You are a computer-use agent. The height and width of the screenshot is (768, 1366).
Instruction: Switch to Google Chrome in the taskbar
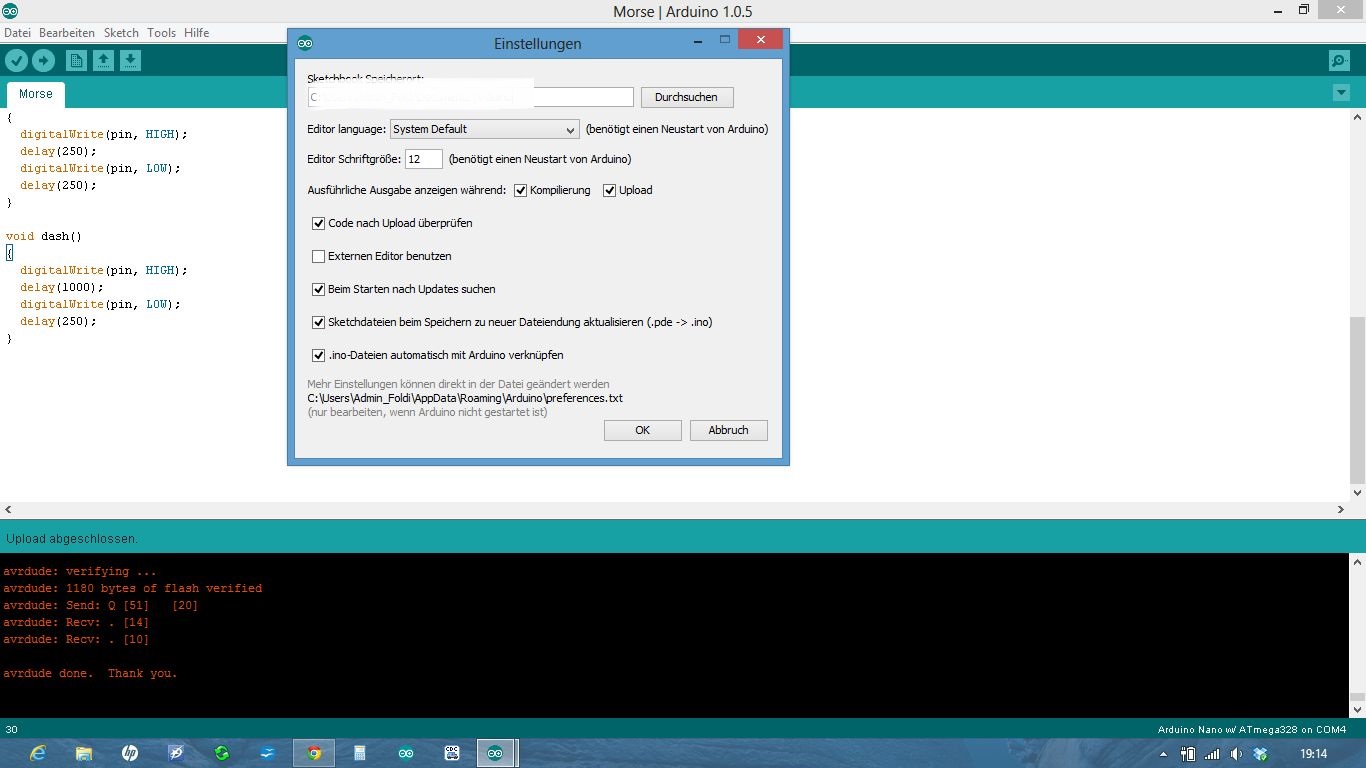(314, 753)
